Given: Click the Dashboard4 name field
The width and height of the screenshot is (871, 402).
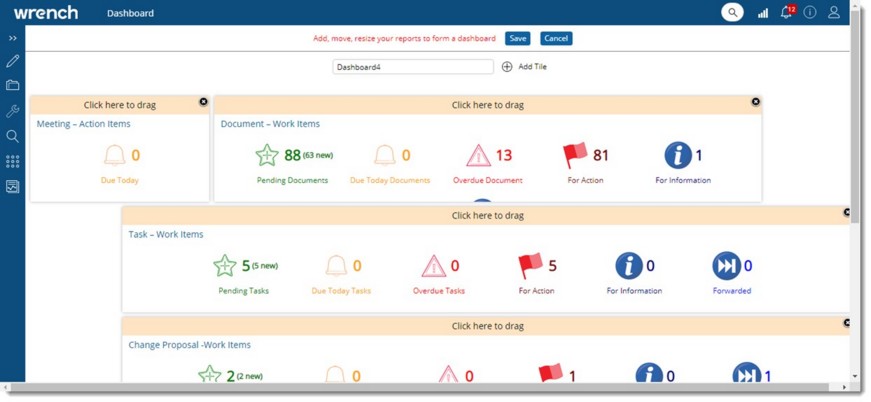Looking at the screenshot, I should [413, 67].
